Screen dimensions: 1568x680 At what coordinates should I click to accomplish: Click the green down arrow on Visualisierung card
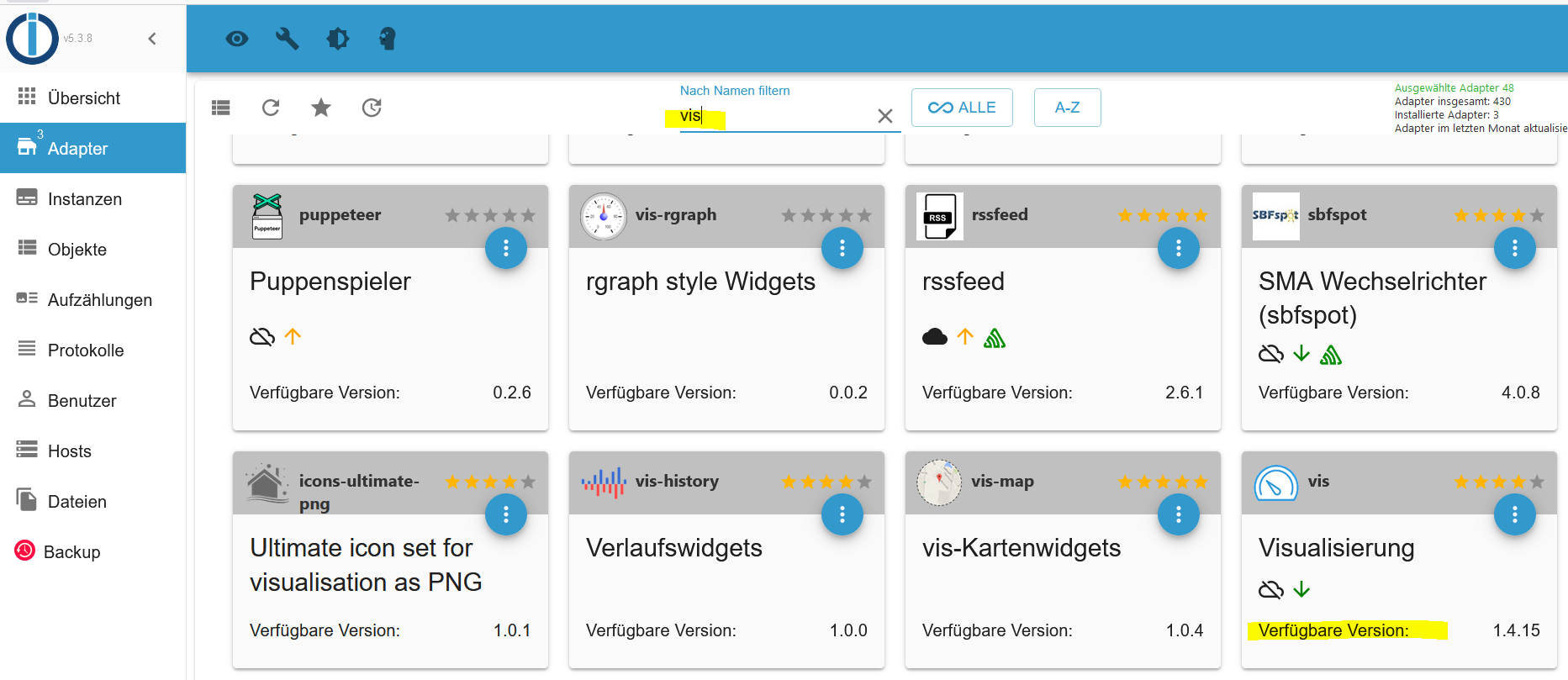click(1301, 589)
